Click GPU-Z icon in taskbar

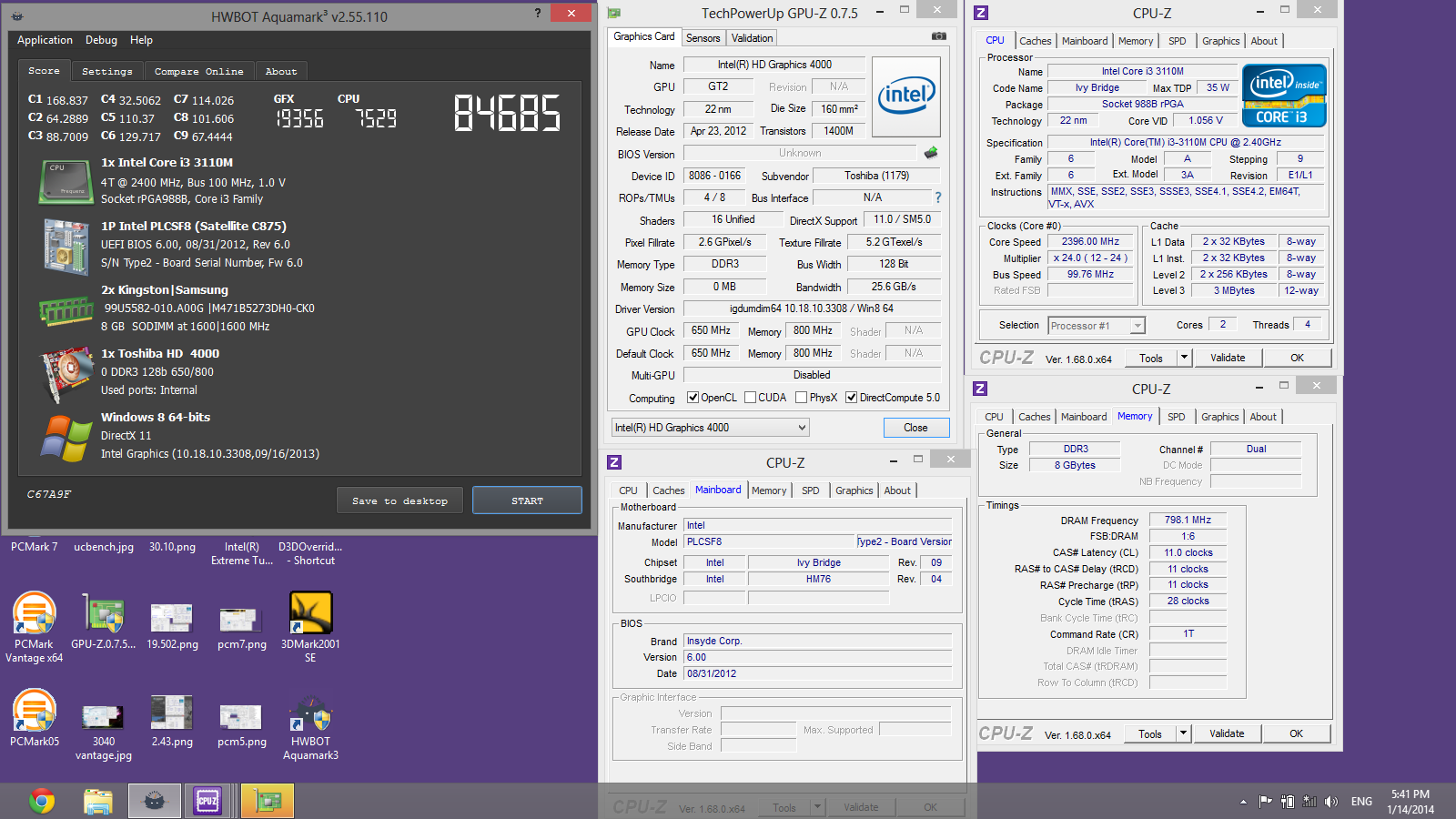pyautogui.click(x=268, y=801)
